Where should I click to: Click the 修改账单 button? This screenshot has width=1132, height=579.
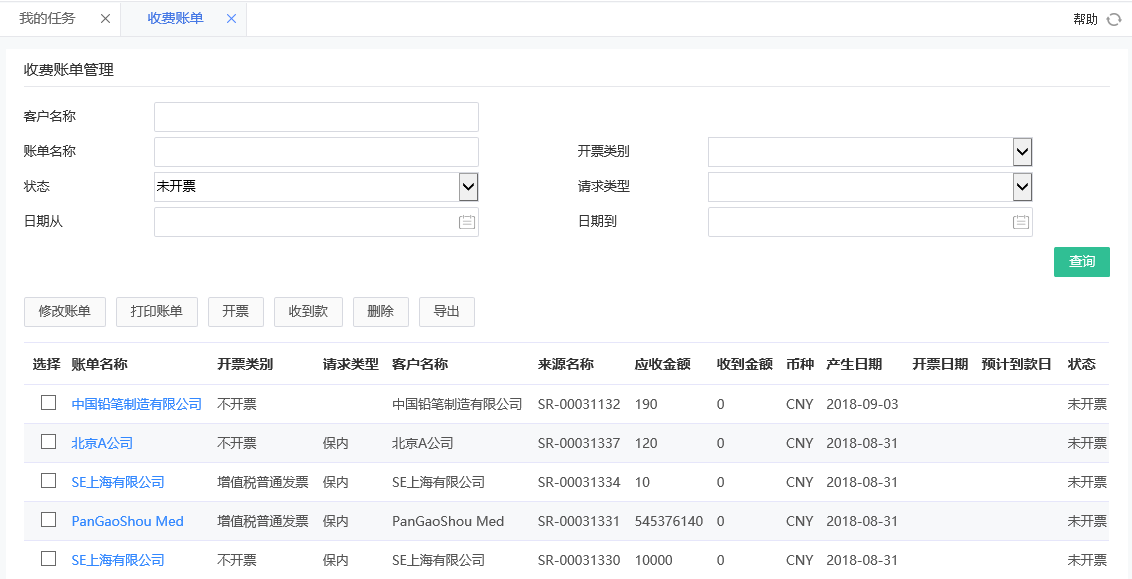click(x=64, y=311)
